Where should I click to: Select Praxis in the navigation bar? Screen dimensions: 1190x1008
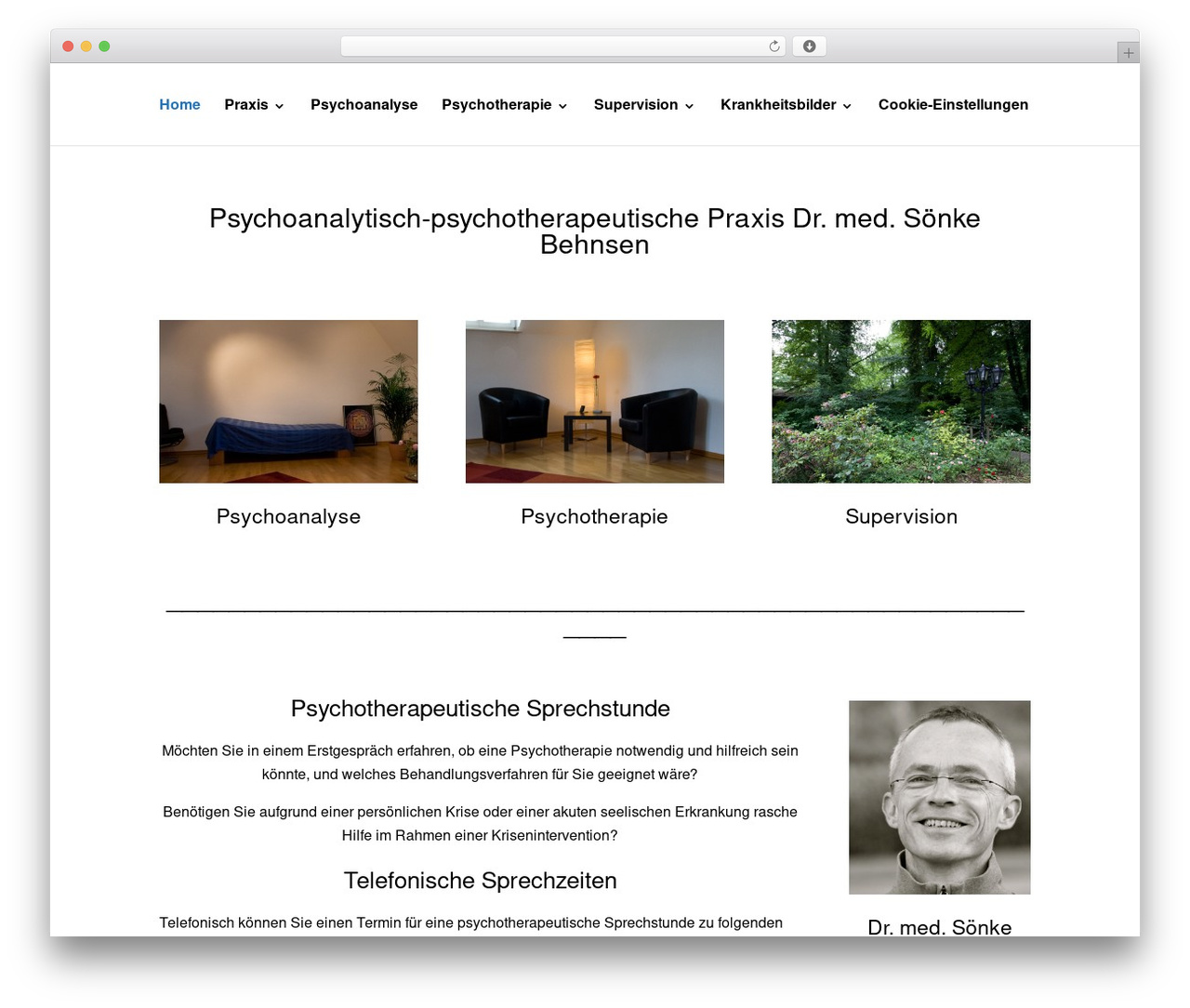click(x=246, y=105)
